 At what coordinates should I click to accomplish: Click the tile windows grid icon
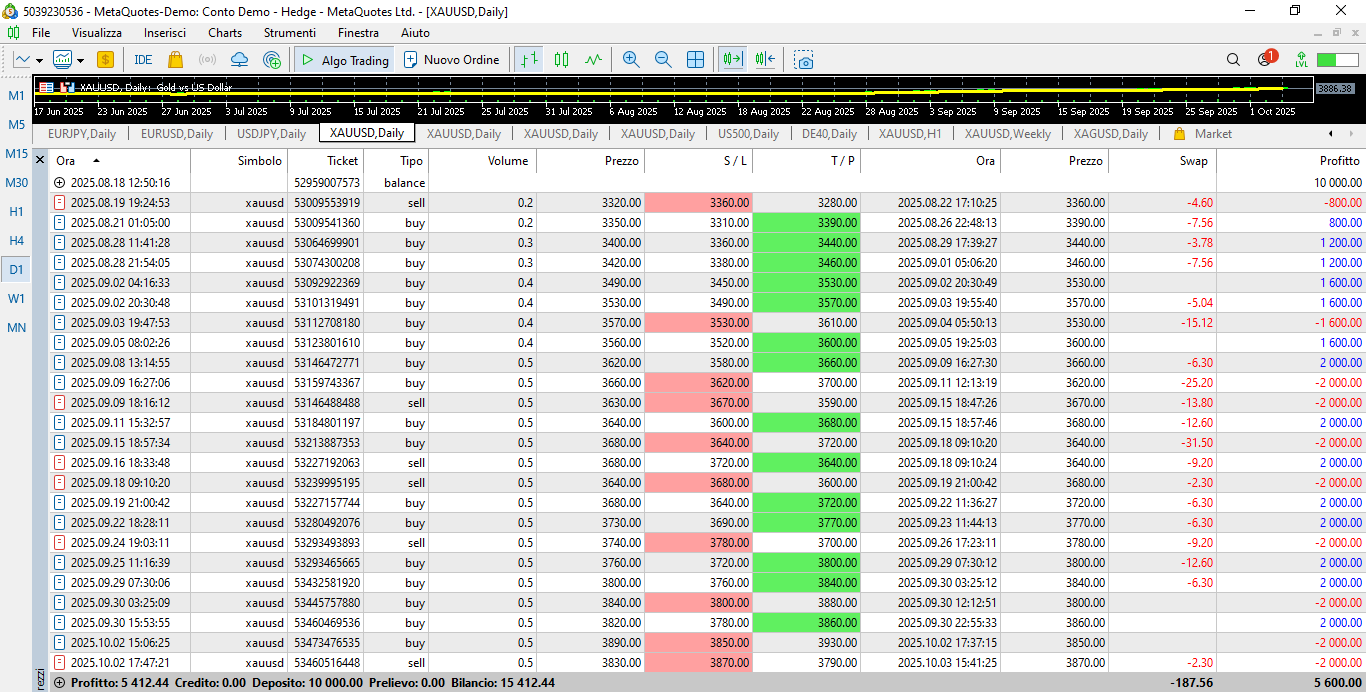click(695, 60)
